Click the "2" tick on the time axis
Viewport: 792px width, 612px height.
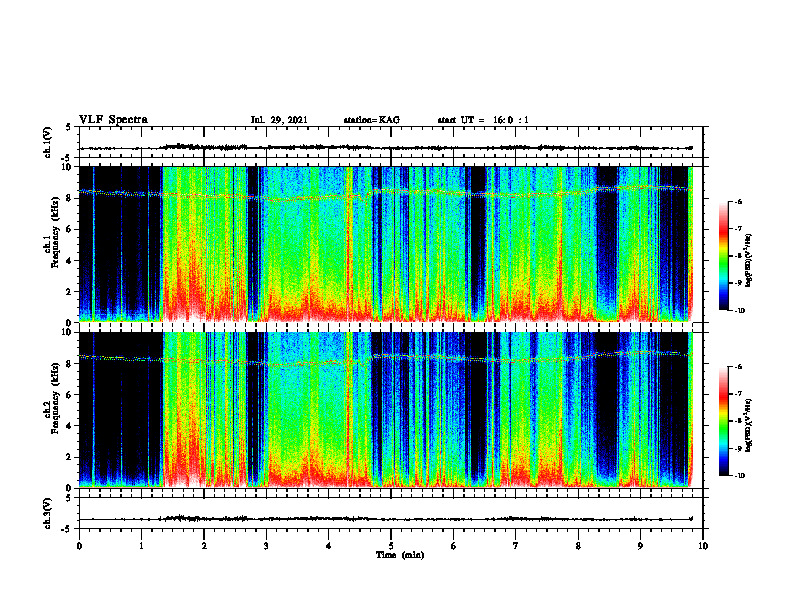(204, 546)
